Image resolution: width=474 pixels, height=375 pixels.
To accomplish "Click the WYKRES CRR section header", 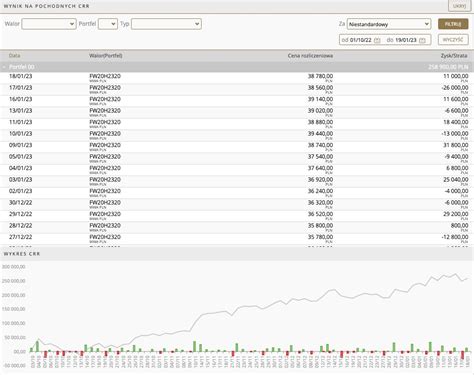I will [22, 254].
